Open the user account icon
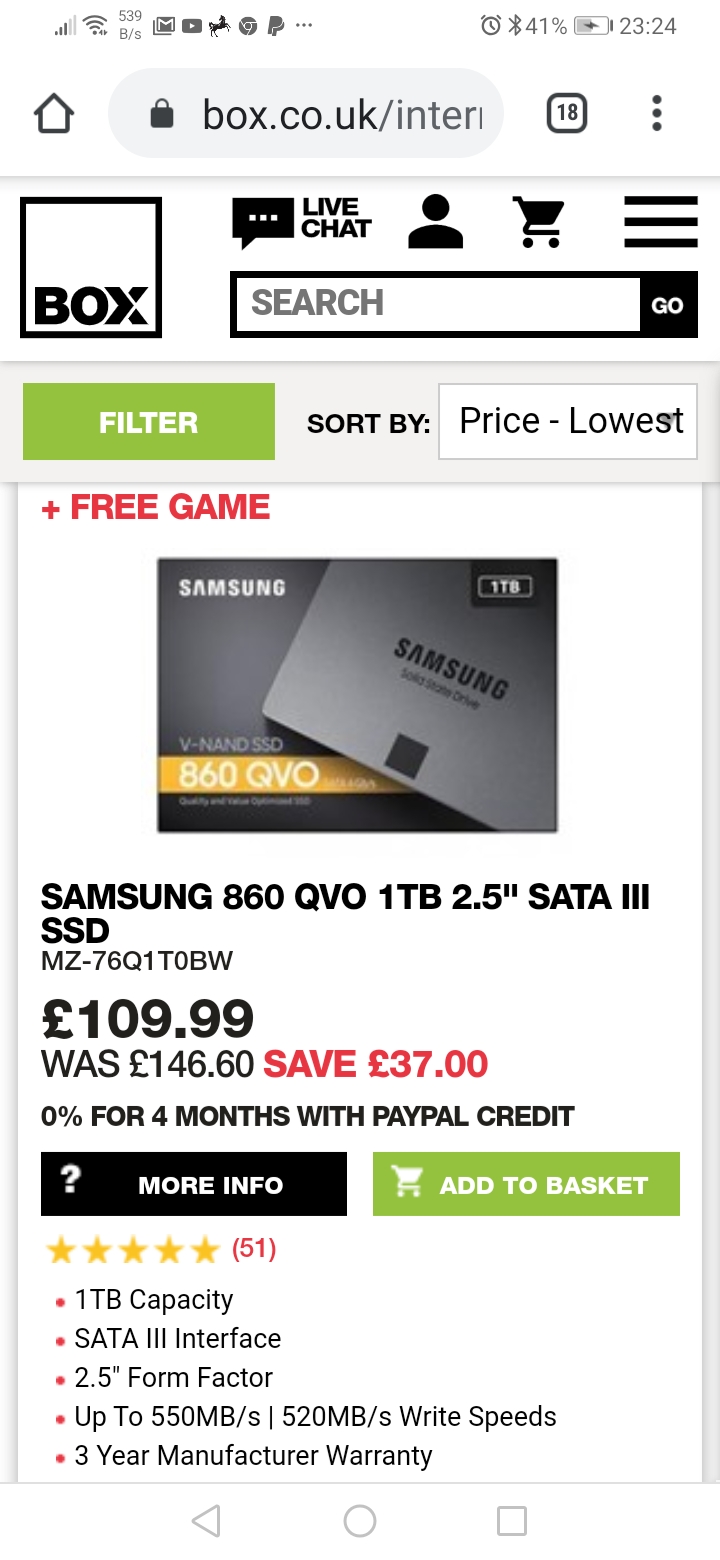 click(x=436, y=221)
